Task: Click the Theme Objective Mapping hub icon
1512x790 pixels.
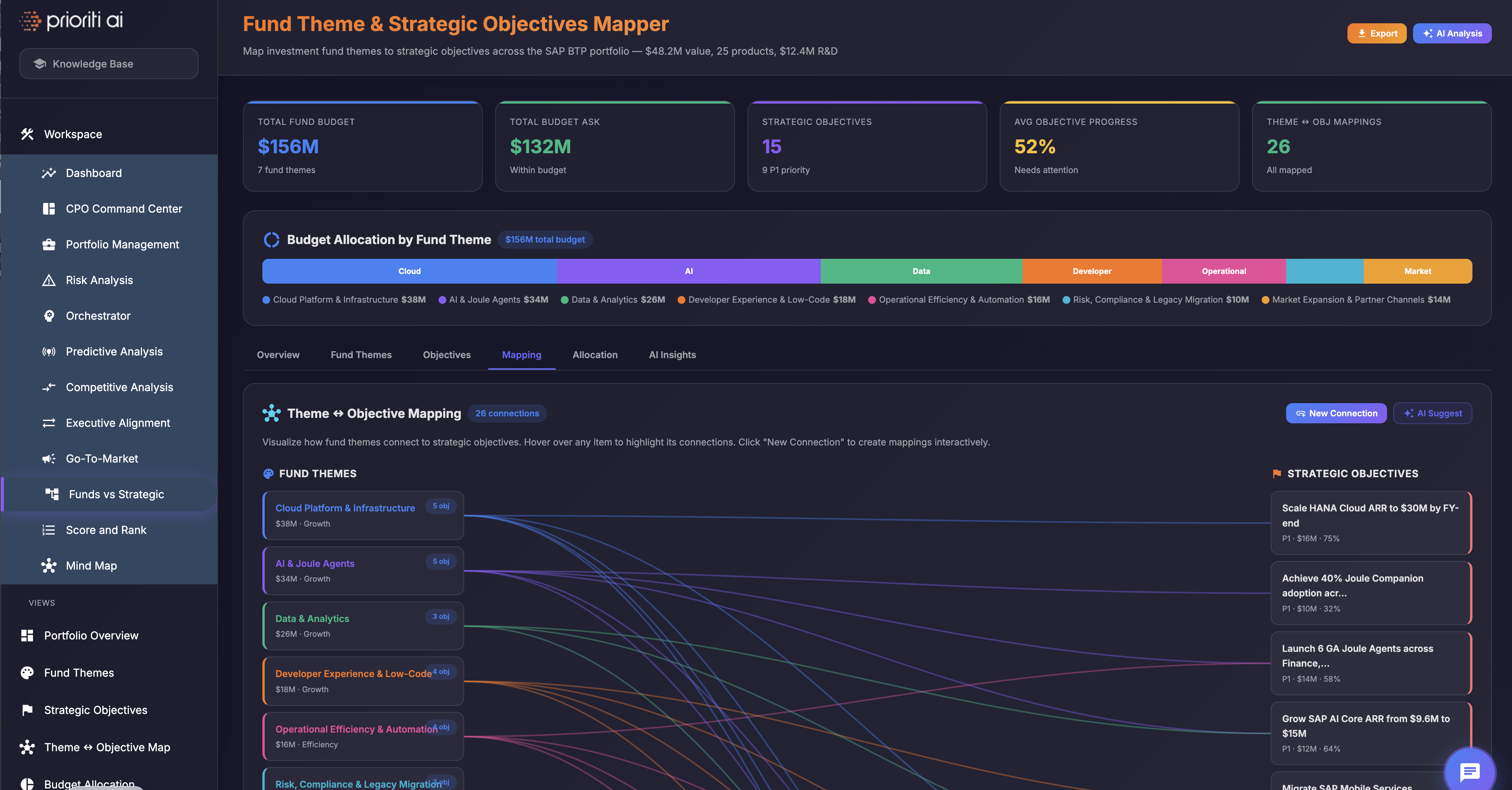Action: 271,413
